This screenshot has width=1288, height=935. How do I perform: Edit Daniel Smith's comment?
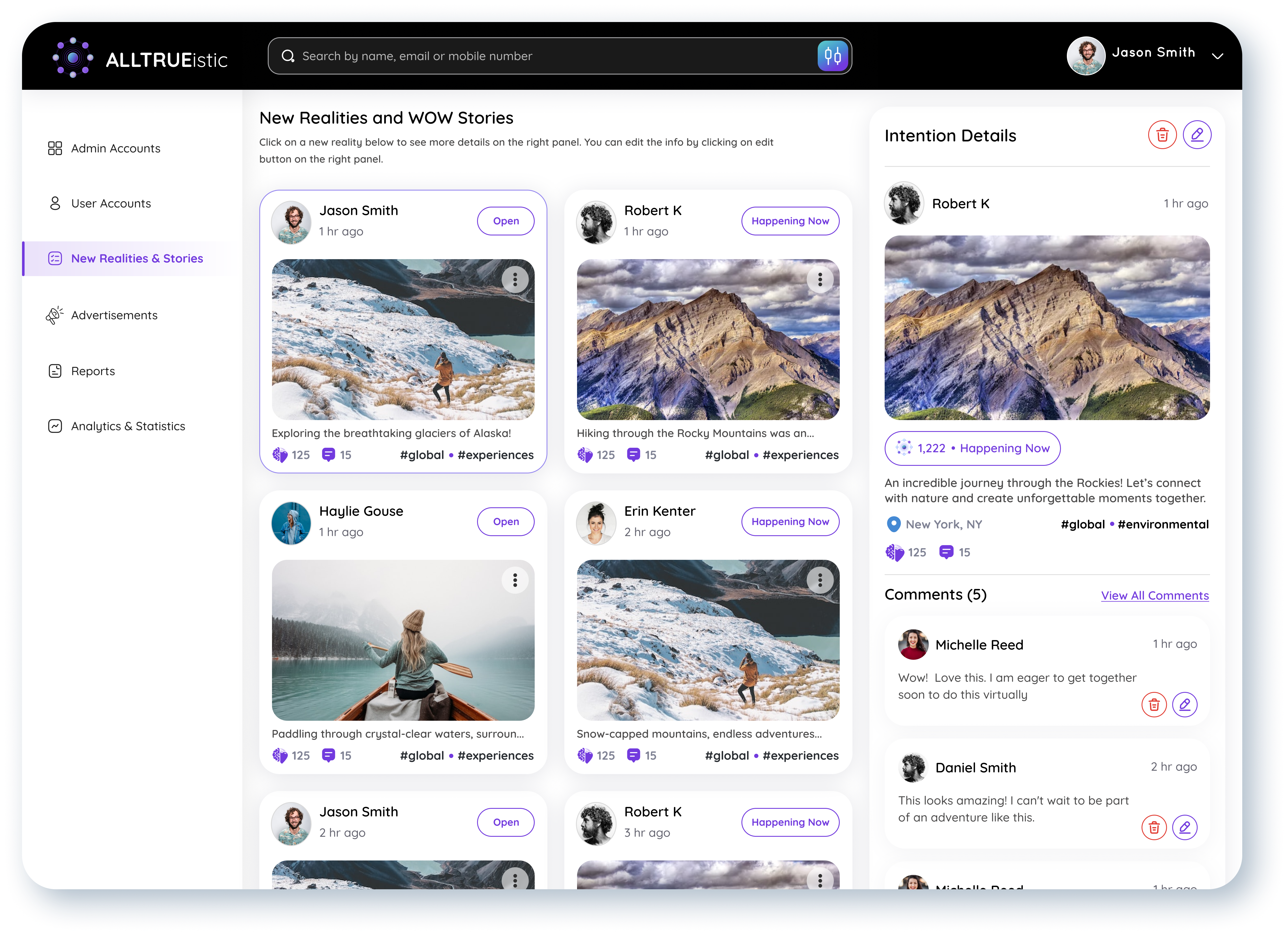[x=1185, y=827]
